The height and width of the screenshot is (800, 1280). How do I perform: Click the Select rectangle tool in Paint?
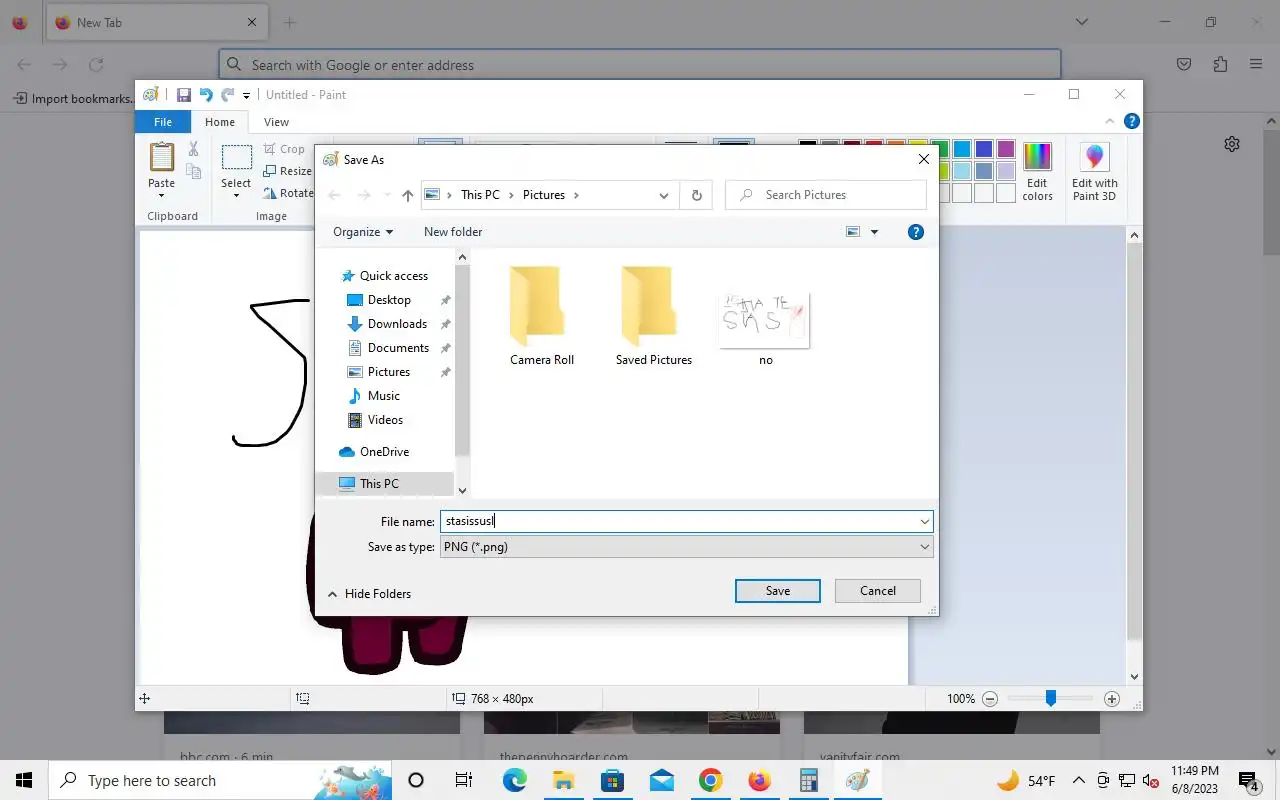[237, 158]
